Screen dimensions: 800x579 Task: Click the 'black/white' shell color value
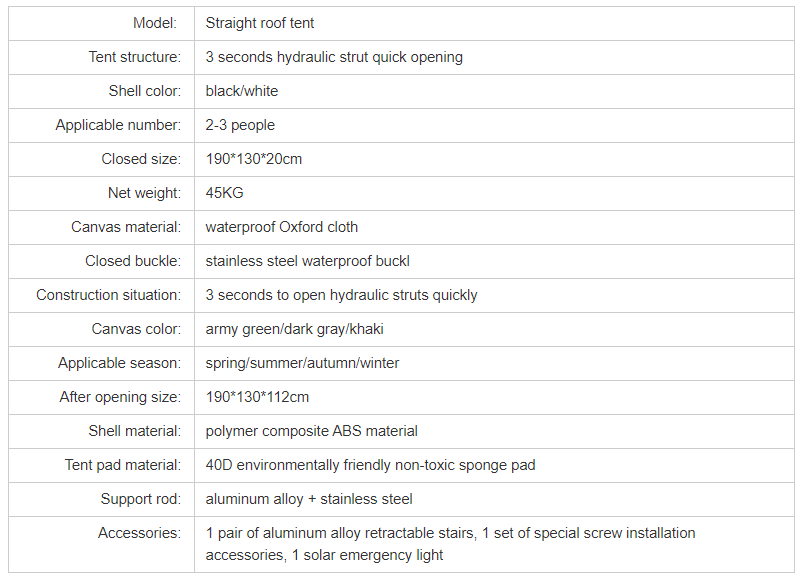242,91
